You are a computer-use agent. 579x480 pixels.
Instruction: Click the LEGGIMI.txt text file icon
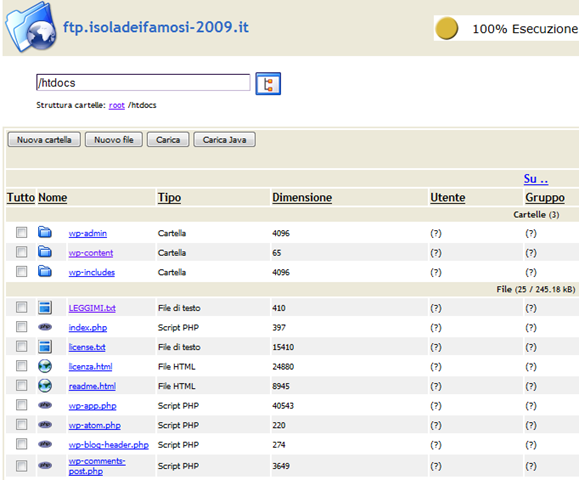tap(45, 307)
